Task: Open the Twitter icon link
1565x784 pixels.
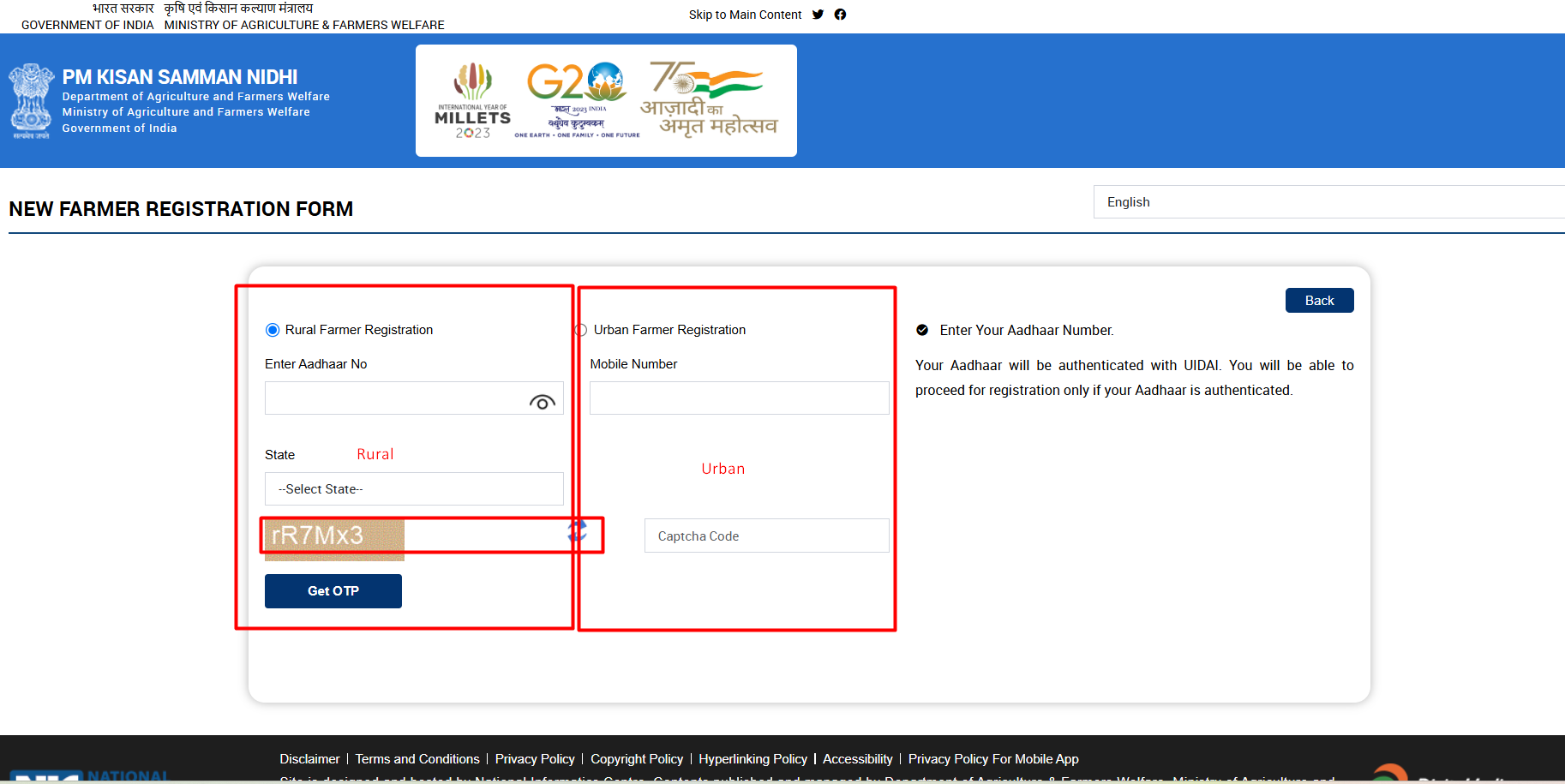Action: [818, 15]
